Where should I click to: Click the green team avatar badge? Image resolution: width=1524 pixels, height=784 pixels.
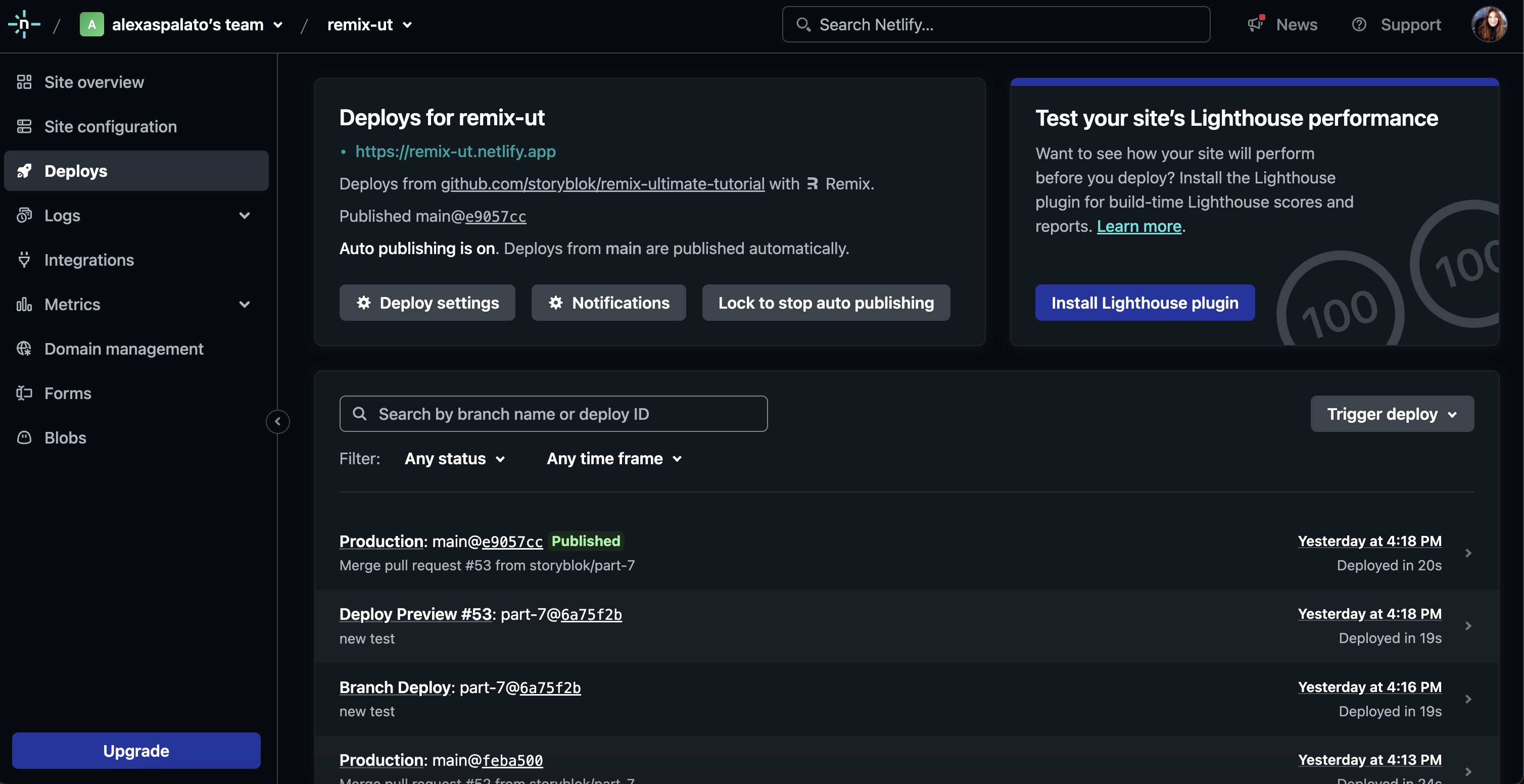coord(91,24)
